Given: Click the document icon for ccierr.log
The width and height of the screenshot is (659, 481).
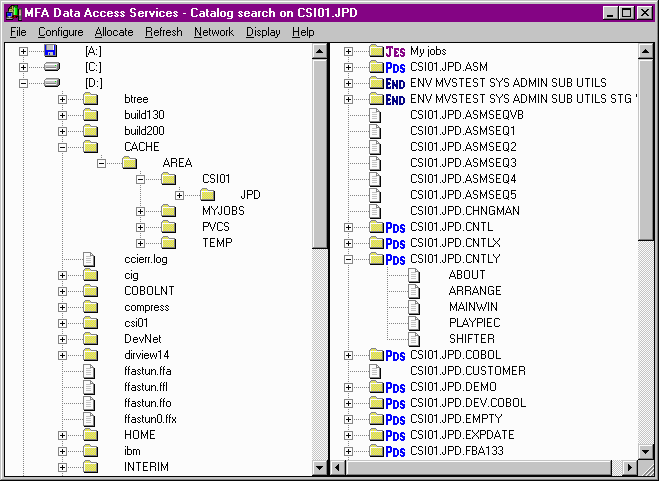Looking at the screenshot, I should coord(90,259).
